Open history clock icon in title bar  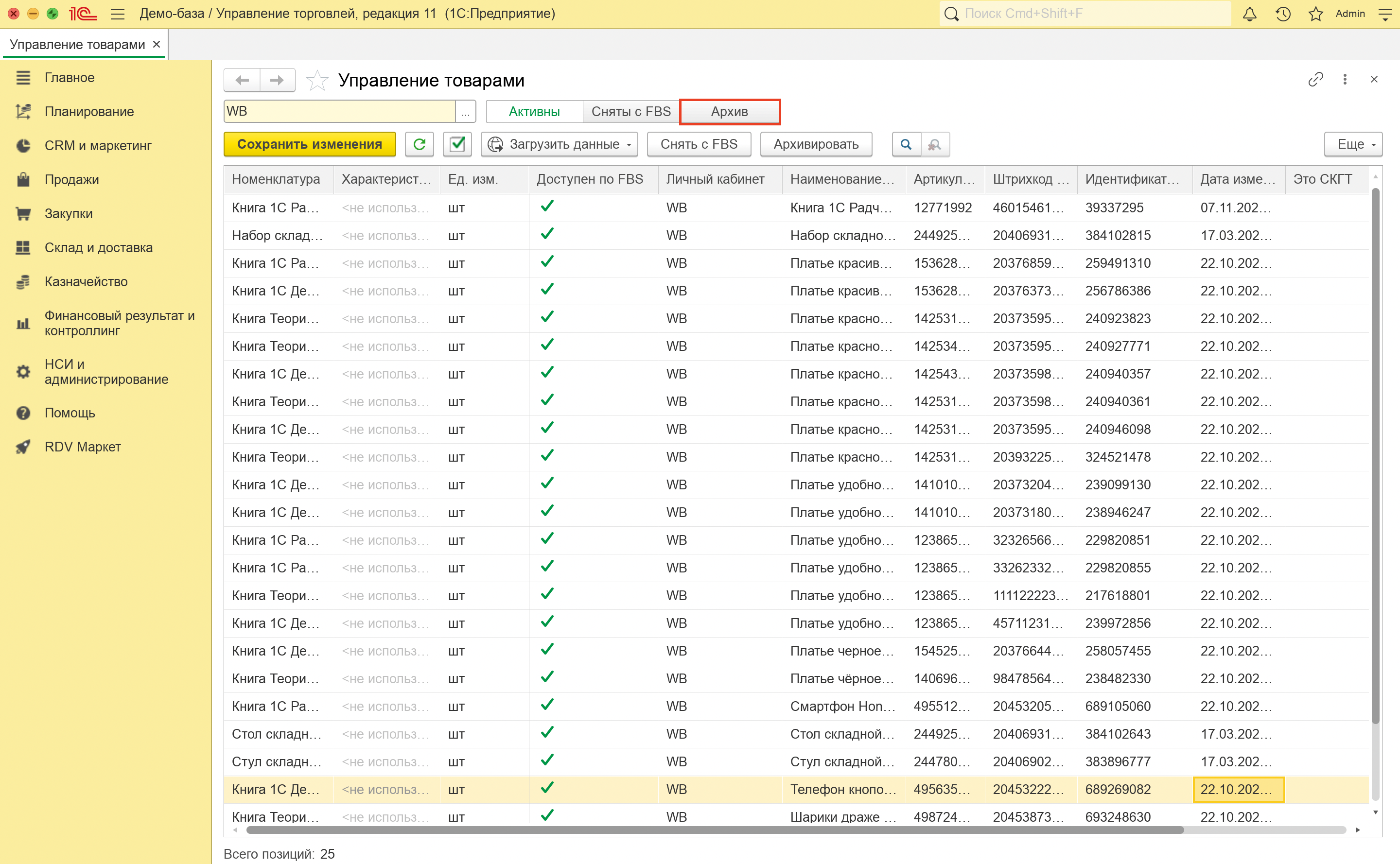point(1282,14)
